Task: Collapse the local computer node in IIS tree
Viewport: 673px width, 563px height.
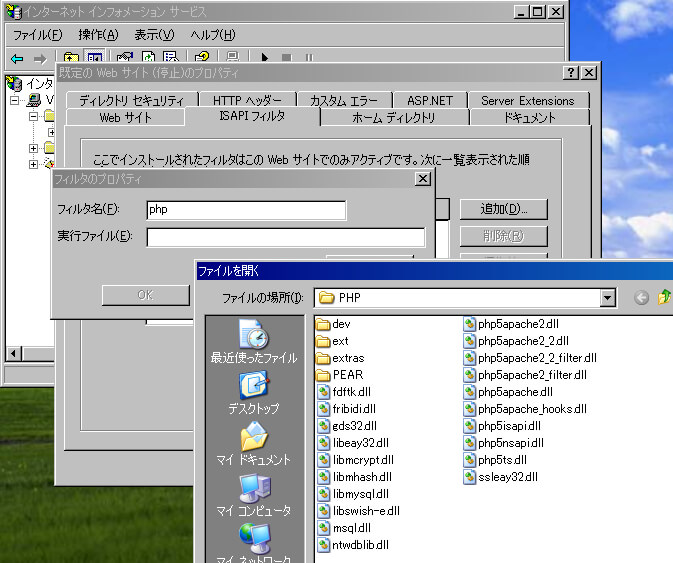Action: pyautogui.click(x=15, y=101)
